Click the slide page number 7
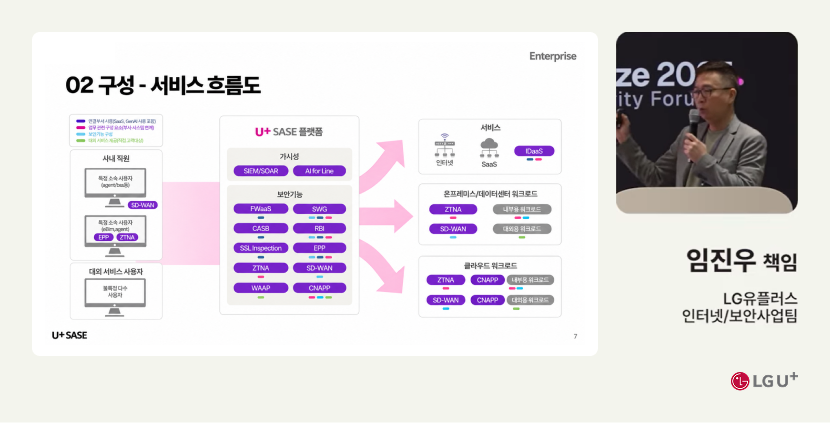This screenshot has height=423, width=830. [x=575, y=336]
